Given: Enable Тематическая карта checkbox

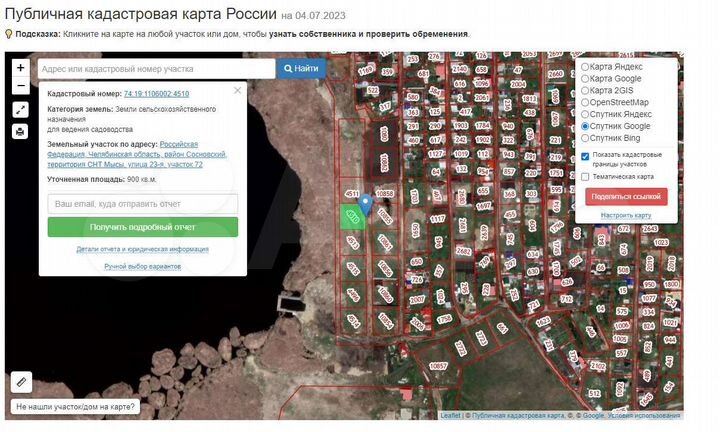Looking at the screenshot, I should click(x=585, y=177).
